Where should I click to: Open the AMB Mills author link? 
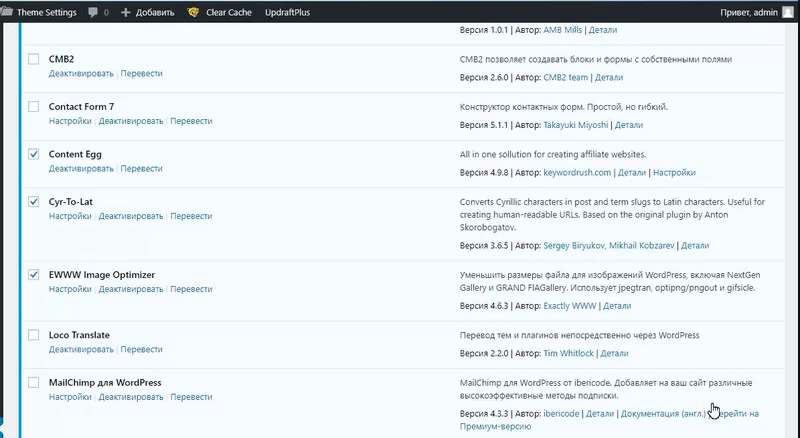(x=562, y=30)
